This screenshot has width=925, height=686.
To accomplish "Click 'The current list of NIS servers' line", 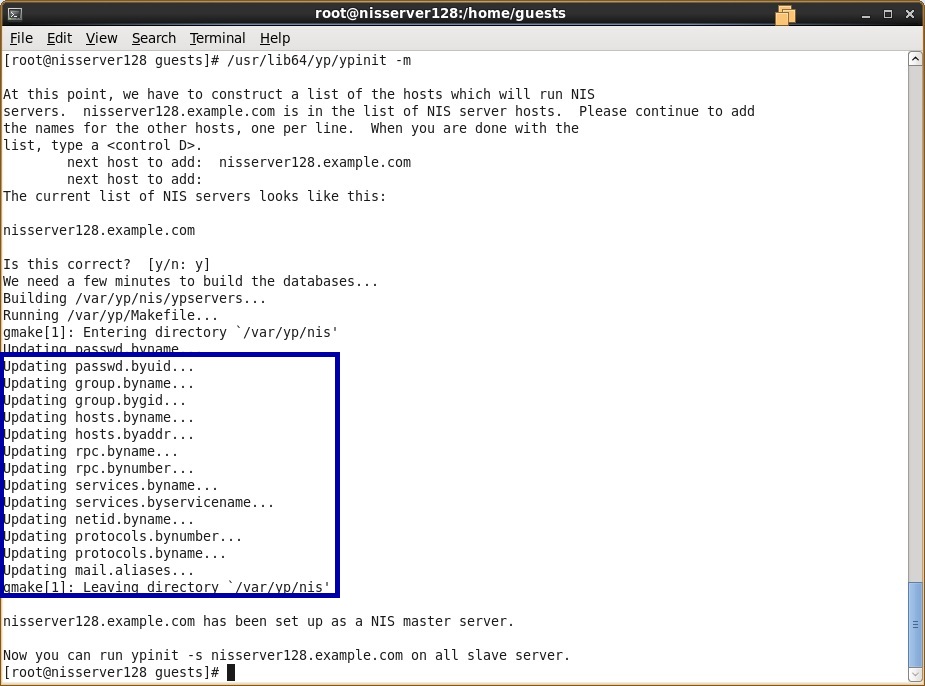I will pos(195,196).
